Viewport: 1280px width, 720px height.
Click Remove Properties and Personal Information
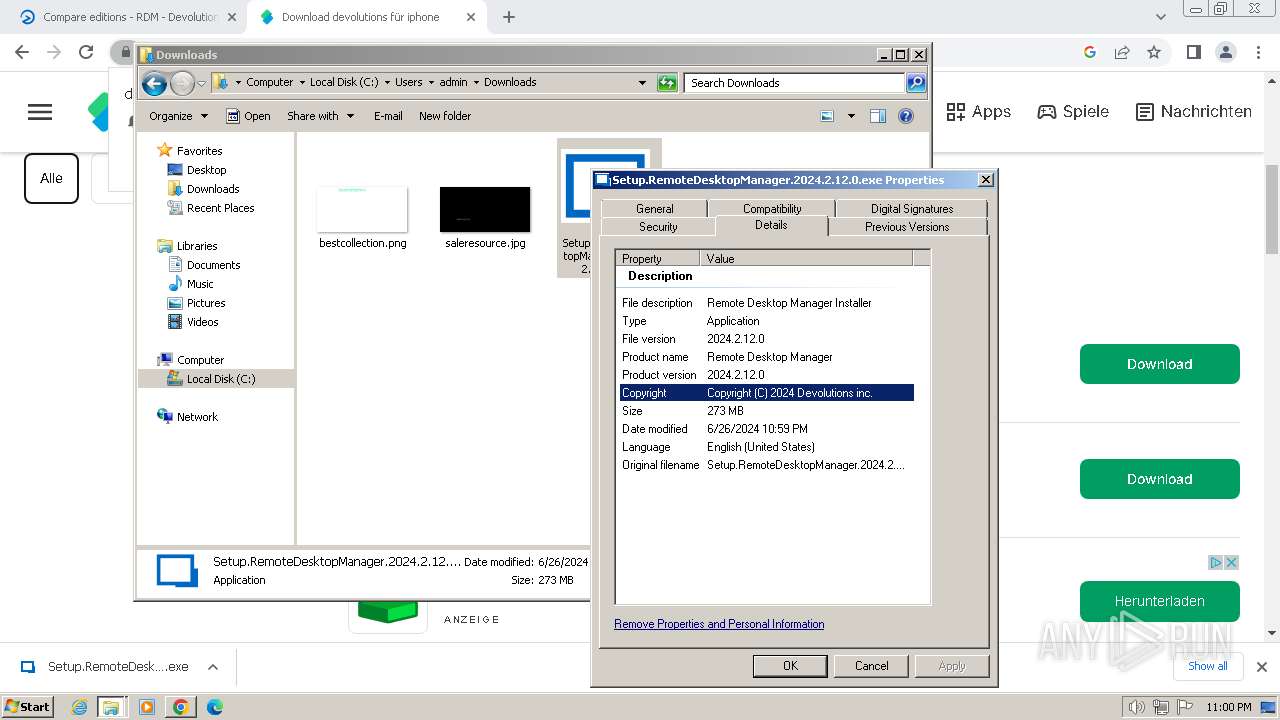coord(719,624)
